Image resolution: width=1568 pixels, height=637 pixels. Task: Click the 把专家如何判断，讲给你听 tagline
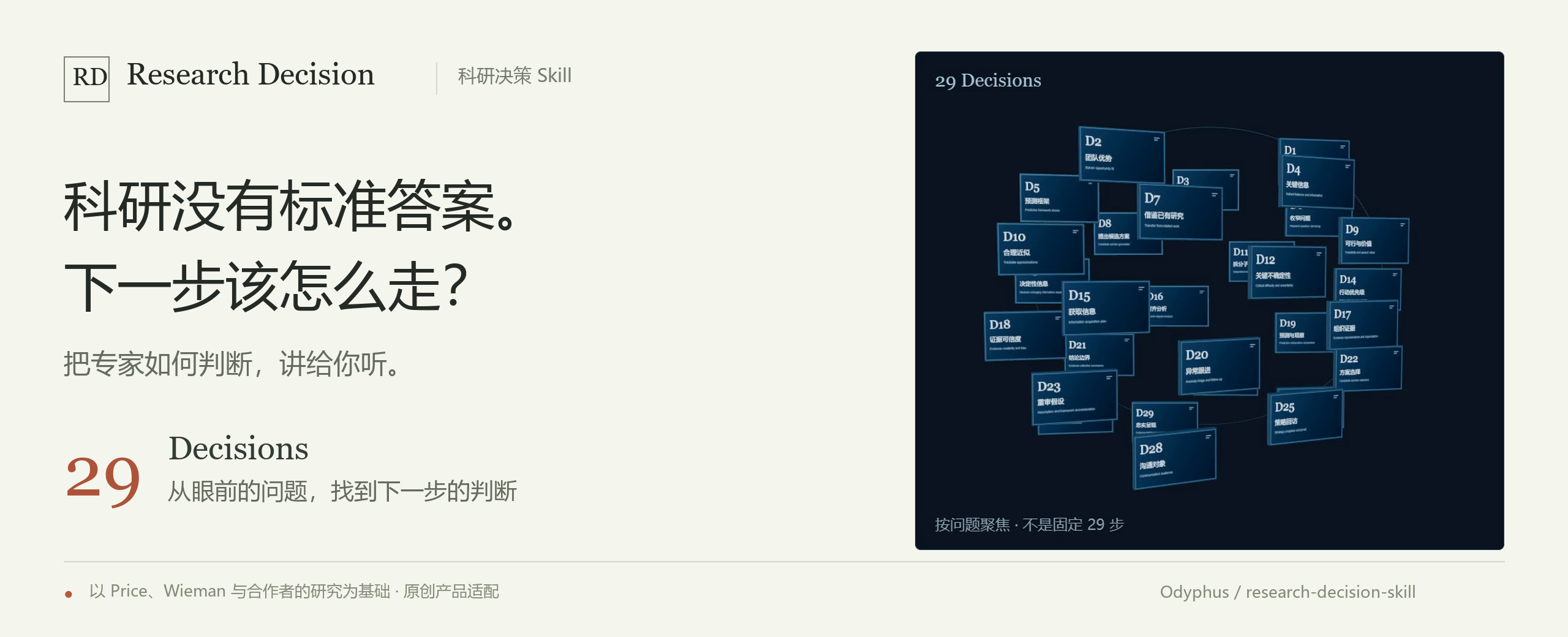tap(233, 364)
